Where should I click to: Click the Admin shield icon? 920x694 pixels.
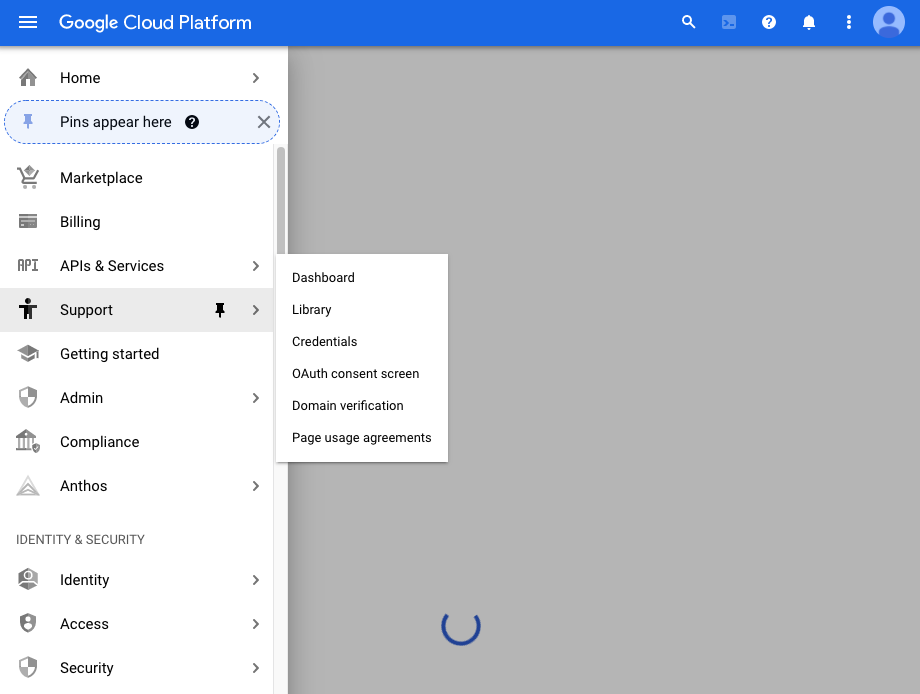(x=28, y=397)
